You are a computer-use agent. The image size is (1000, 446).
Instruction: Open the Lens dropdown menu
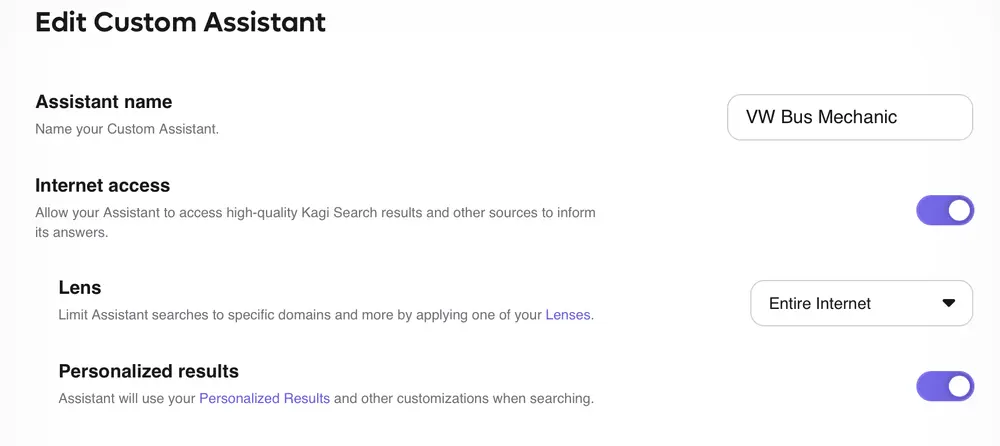[x=861, y=303]
